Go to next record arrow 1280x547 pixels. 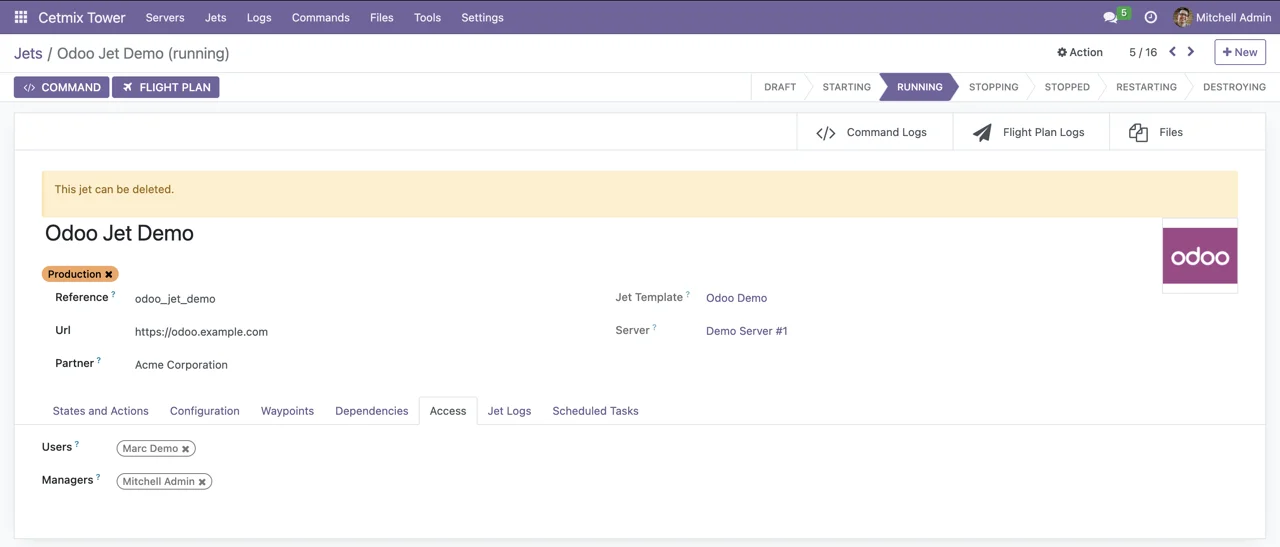(x=1190, y=52)
